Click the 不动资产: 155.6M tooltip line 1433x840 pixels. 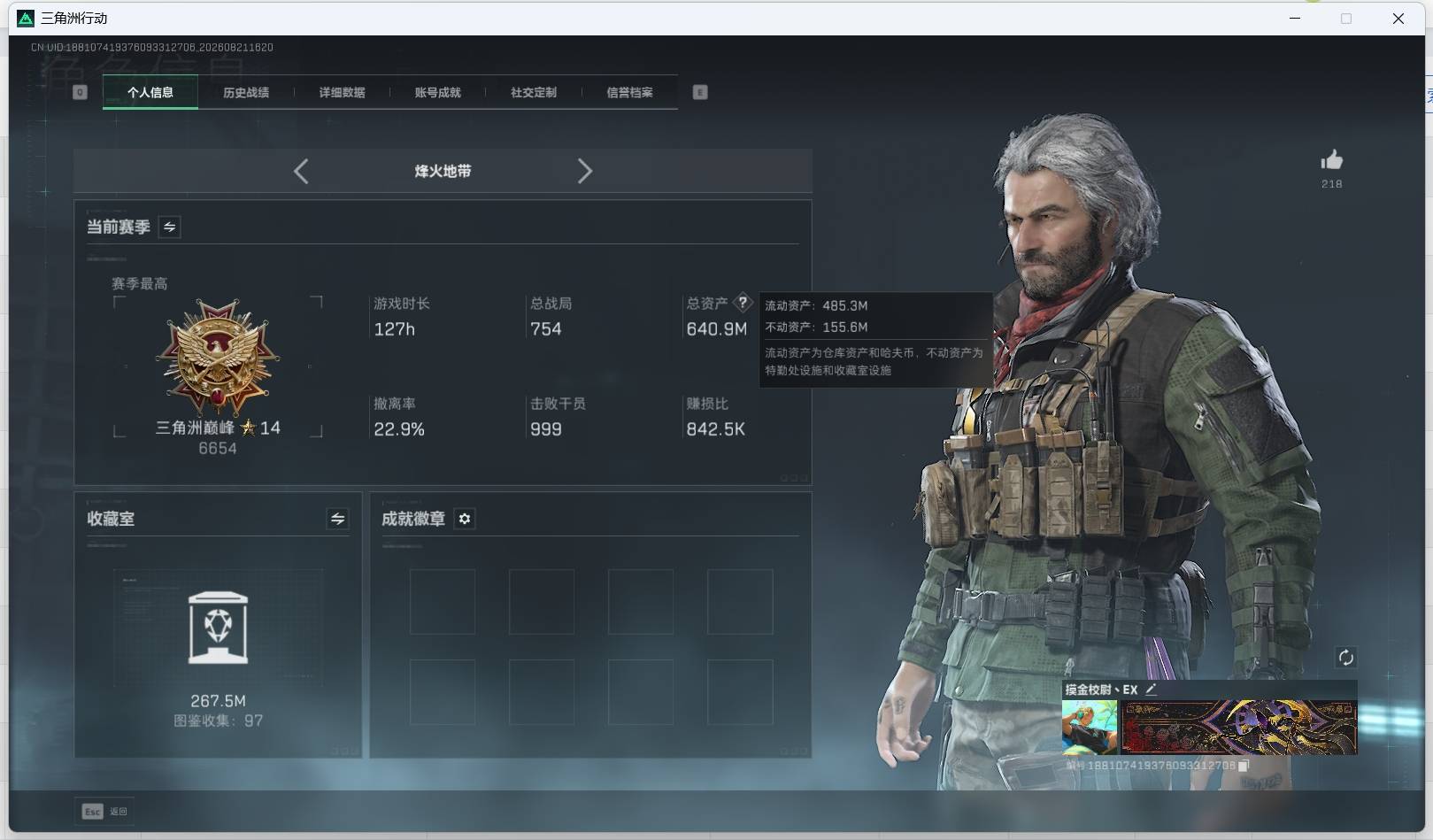[x=816, y=327]
